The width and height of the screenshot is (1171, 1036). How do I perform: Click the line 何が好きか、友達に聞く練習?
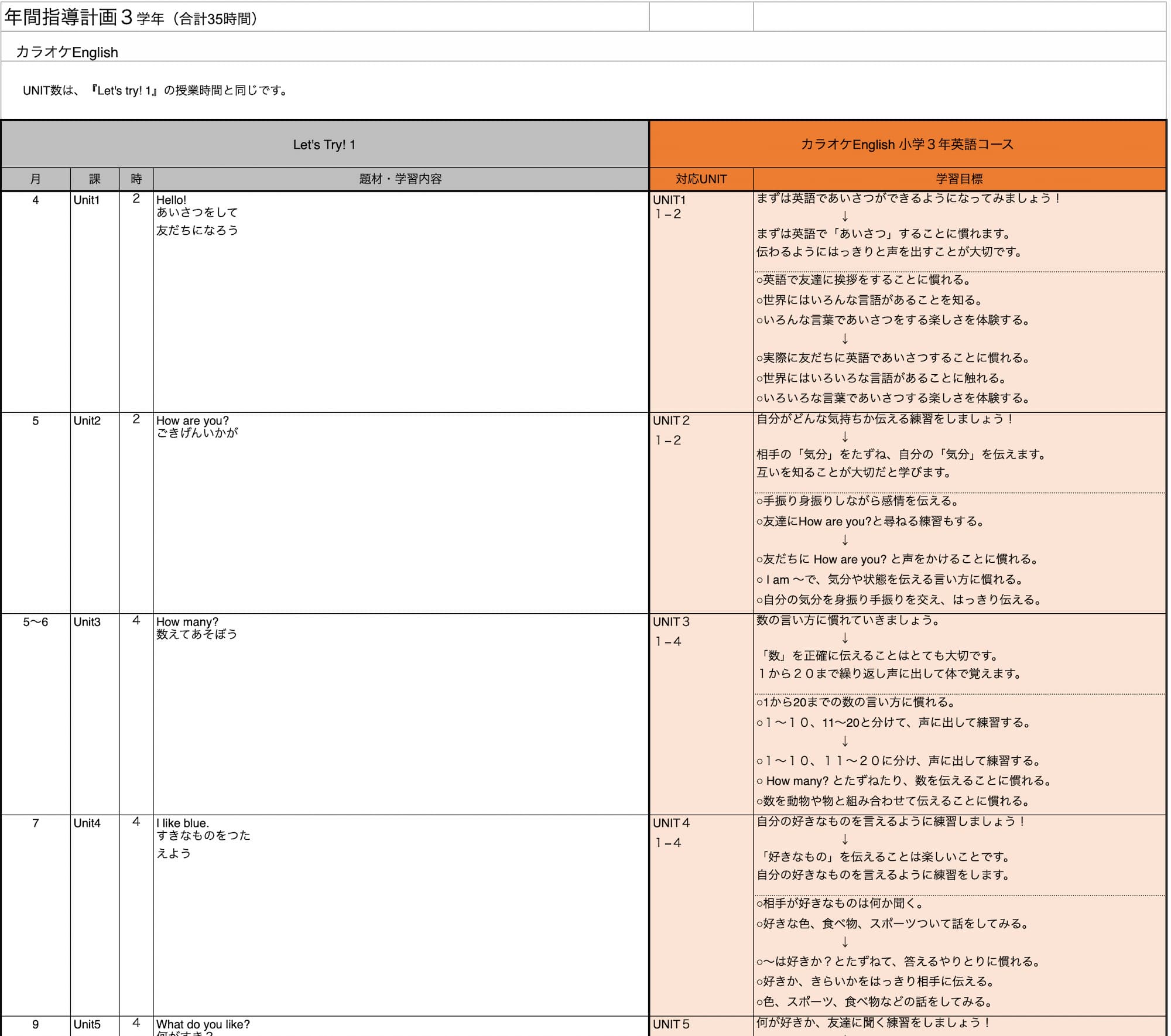[x=873, y=1023]
